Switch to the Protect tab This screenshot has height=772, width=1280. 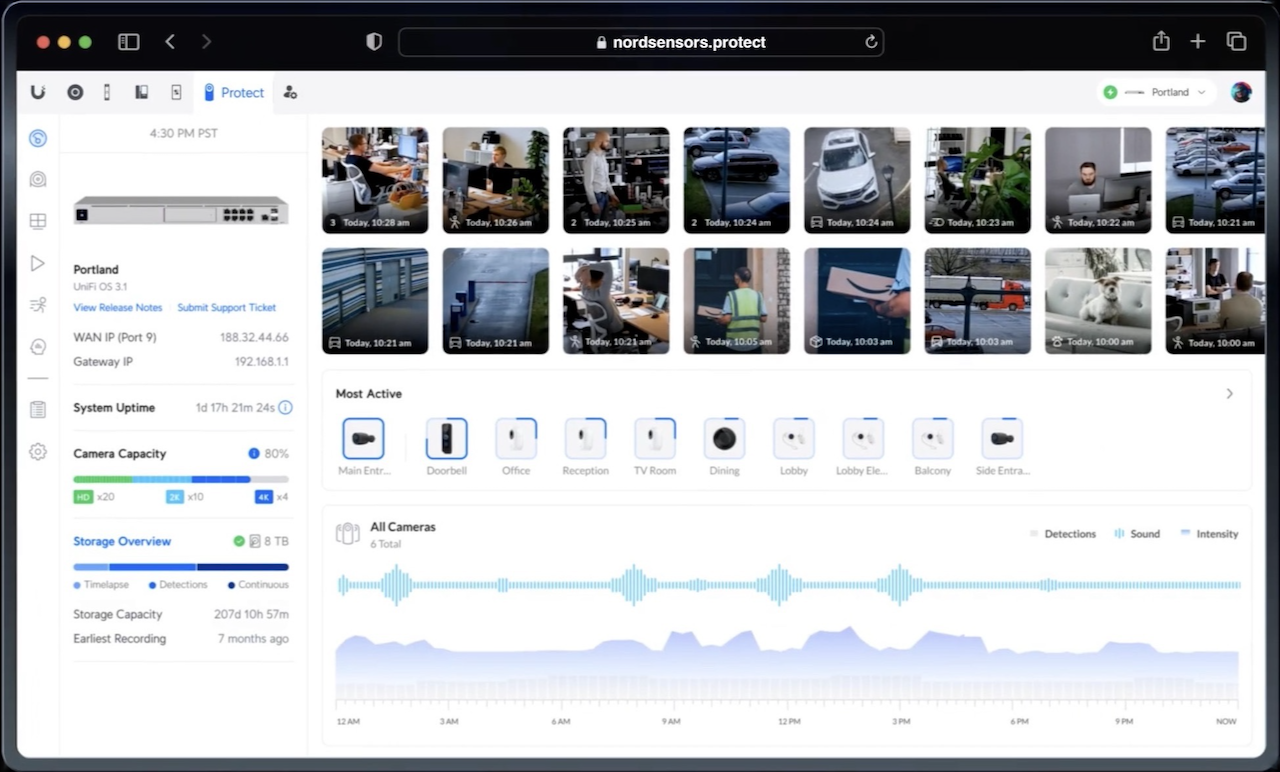[234, 92]
